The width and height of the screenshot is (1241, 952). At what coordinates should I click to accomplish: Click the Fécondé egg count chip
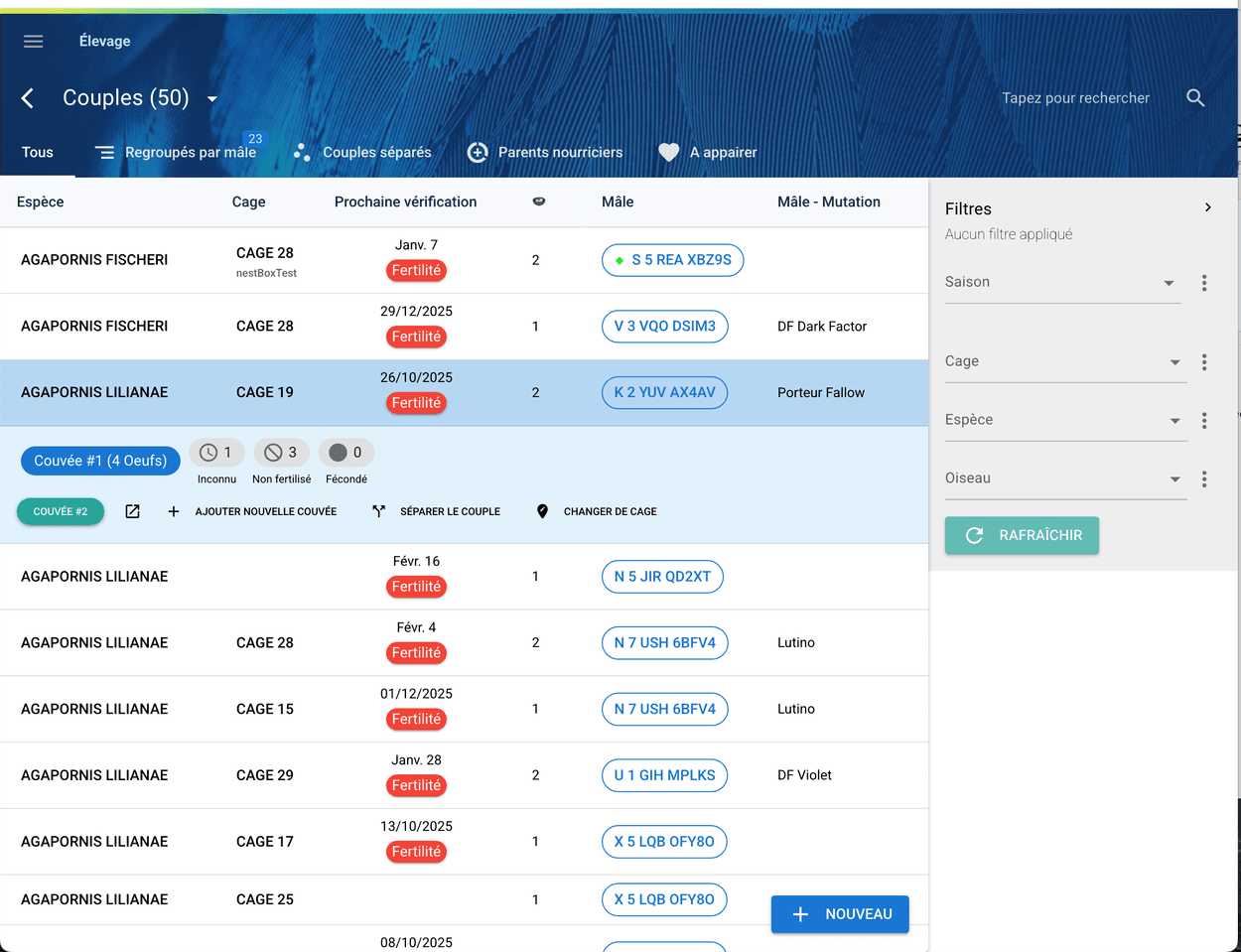(345, 453)
